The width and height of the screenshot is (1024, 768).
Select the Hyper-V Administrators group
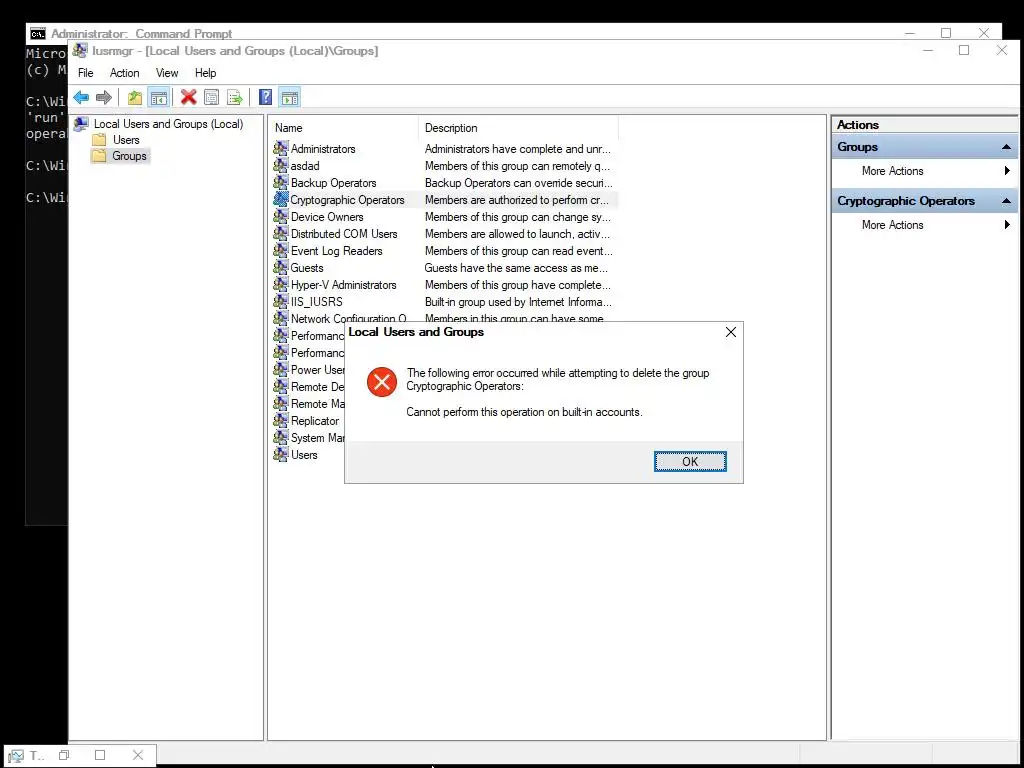344,285
